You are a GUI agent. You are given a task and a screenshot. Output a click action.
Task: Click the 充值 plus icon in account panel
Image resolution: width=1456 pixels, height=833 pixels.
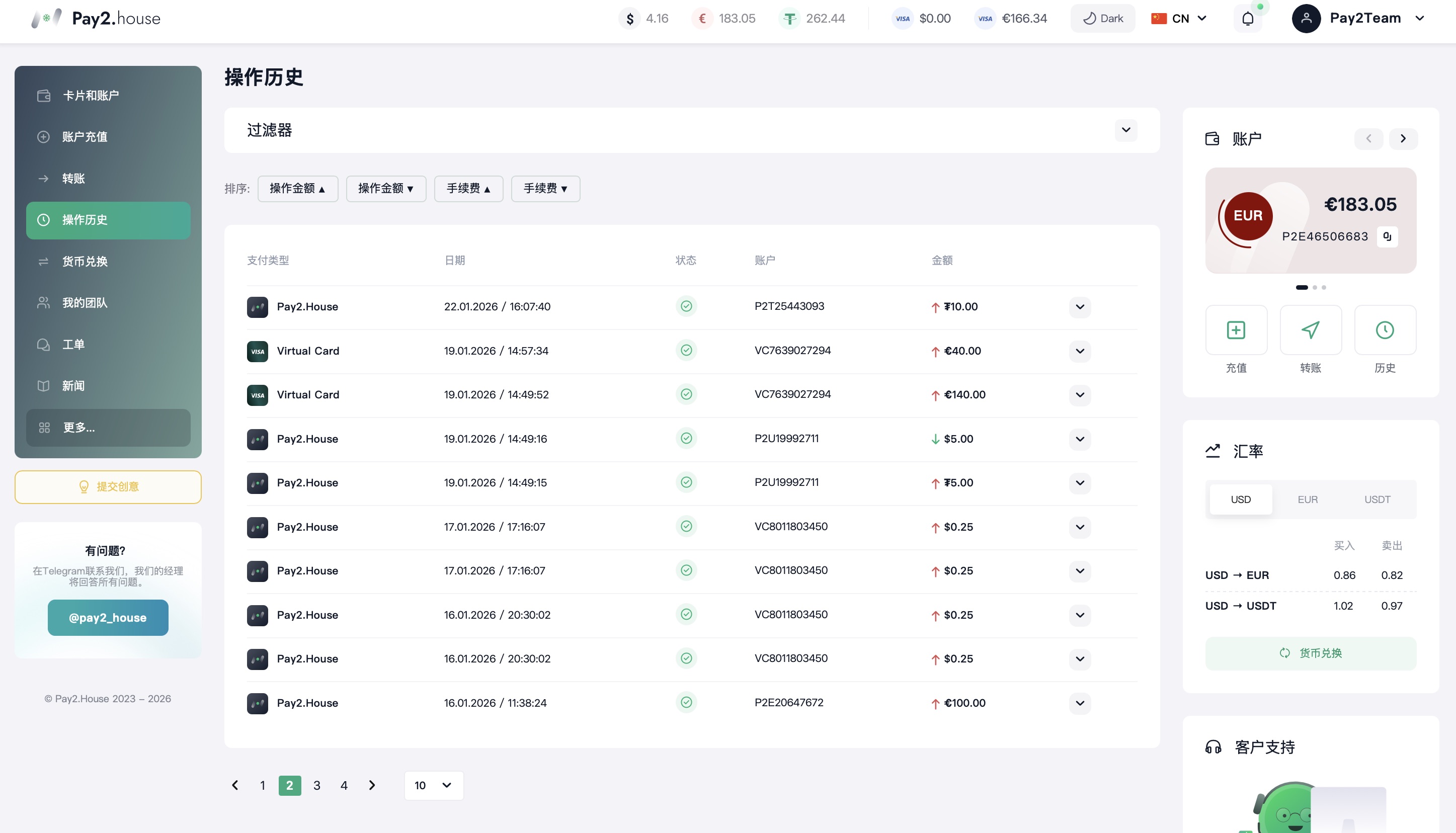point(1236,329)
